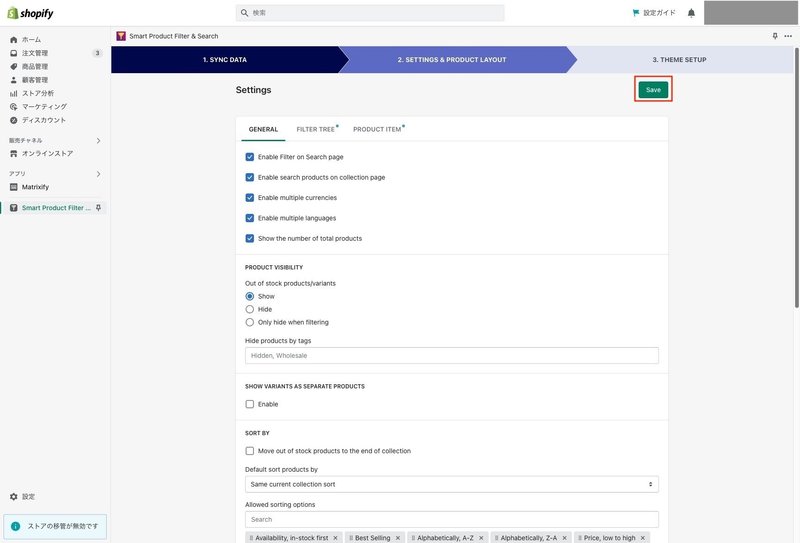Click the setup guide flag icon

click(636, 13)
